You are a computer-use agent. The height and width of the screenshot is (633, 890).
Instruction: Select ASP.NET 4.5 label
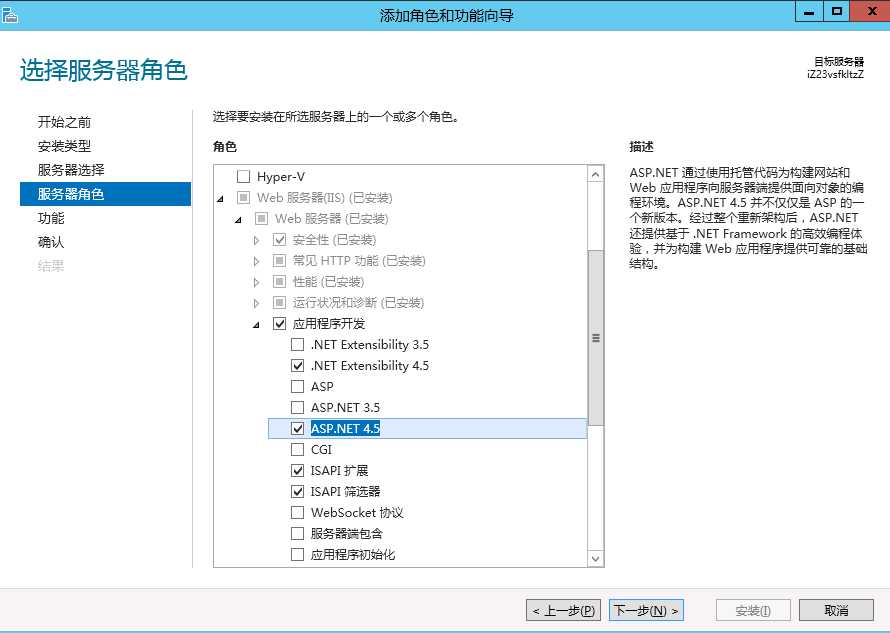[345, 429]
